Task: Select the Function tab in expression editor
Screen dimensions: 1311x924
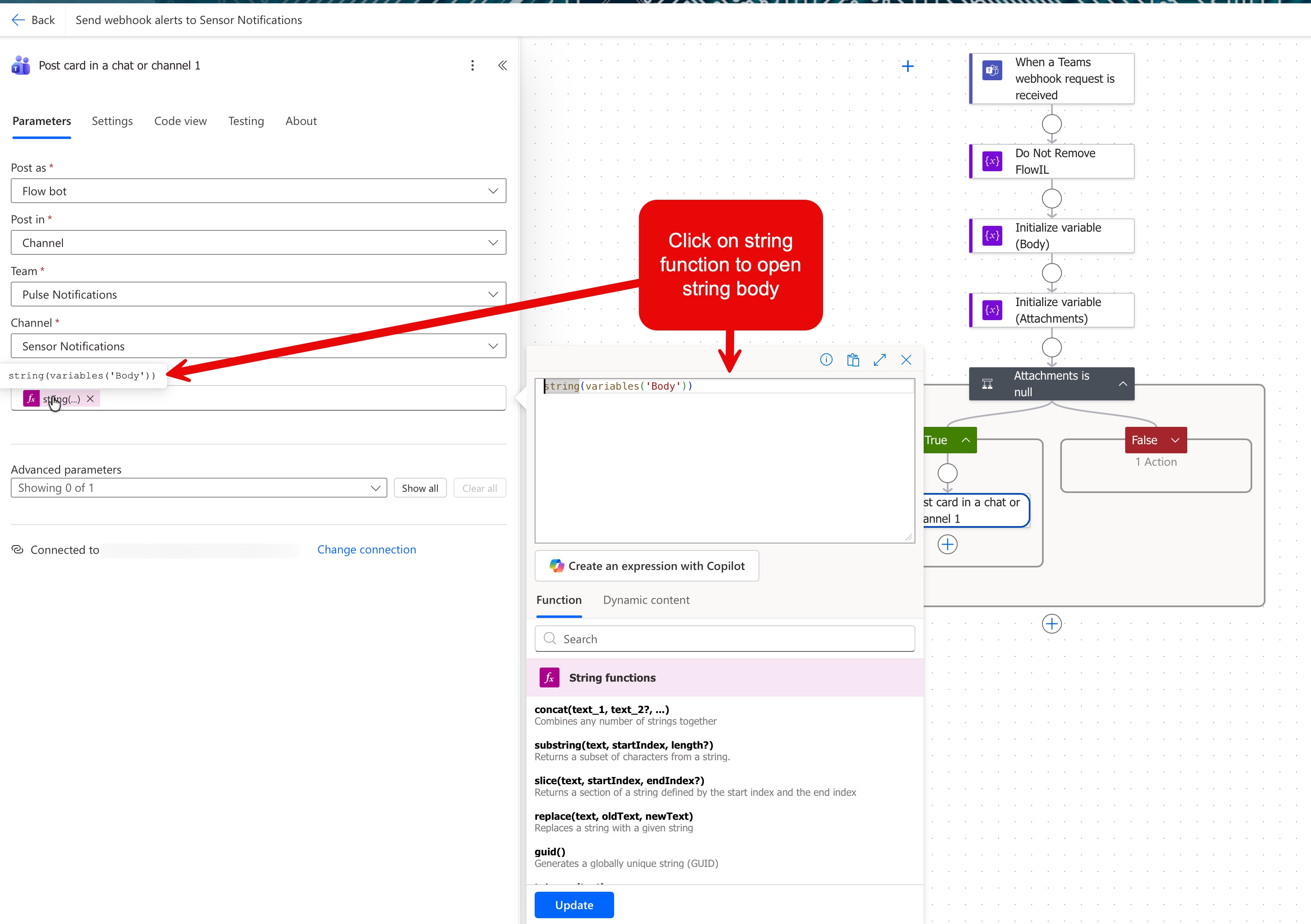Action: coord(559,600)
